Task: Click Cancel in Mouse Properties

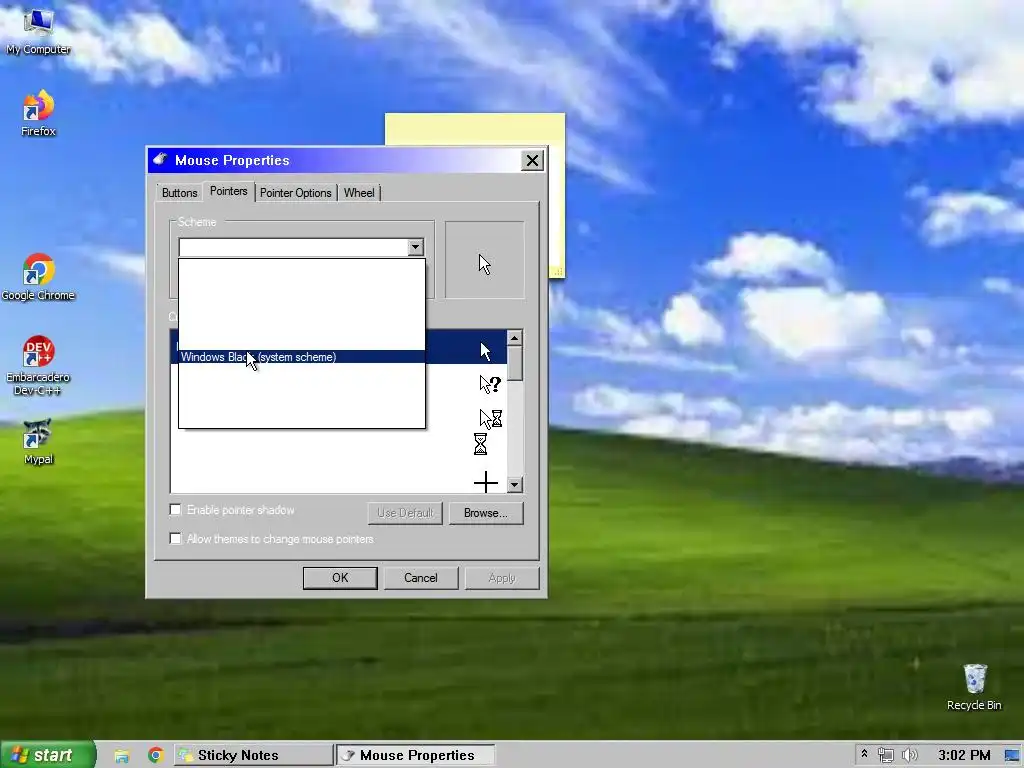Action: [x=421, y=577]
